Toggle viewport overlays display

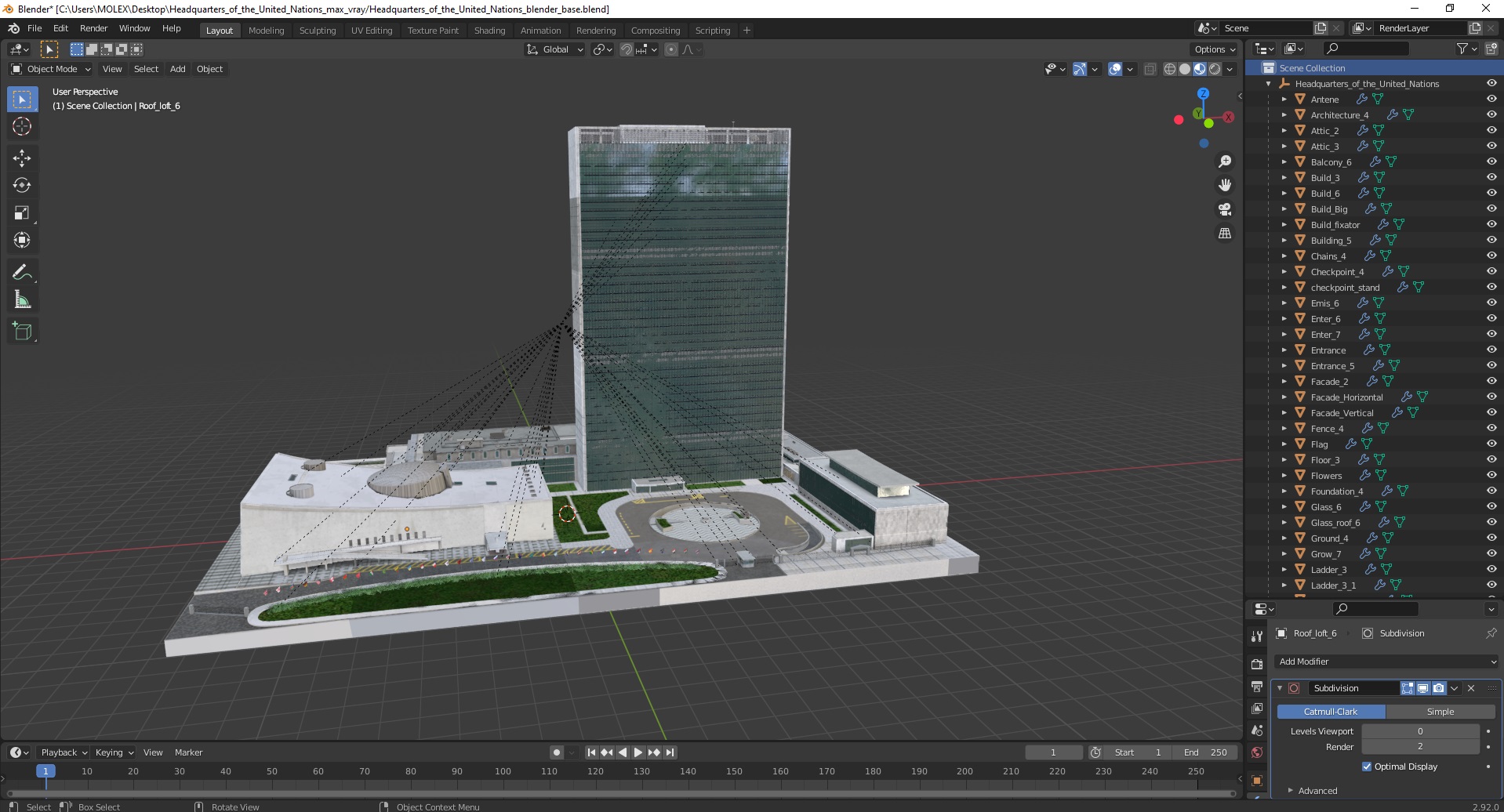1115,69
